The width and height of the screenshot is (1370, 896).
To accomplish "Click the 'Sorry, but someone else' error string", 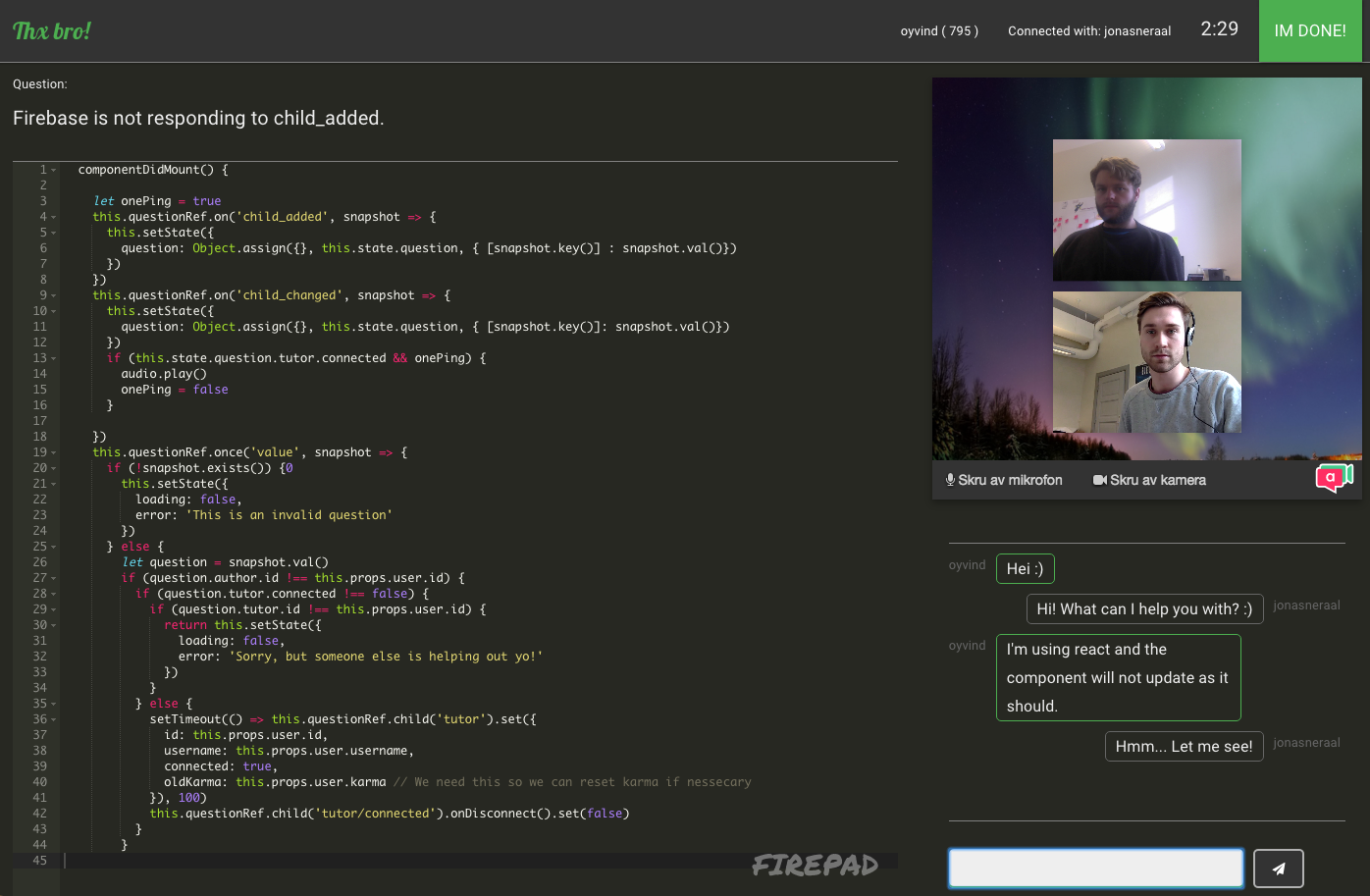I will [386, 657].
